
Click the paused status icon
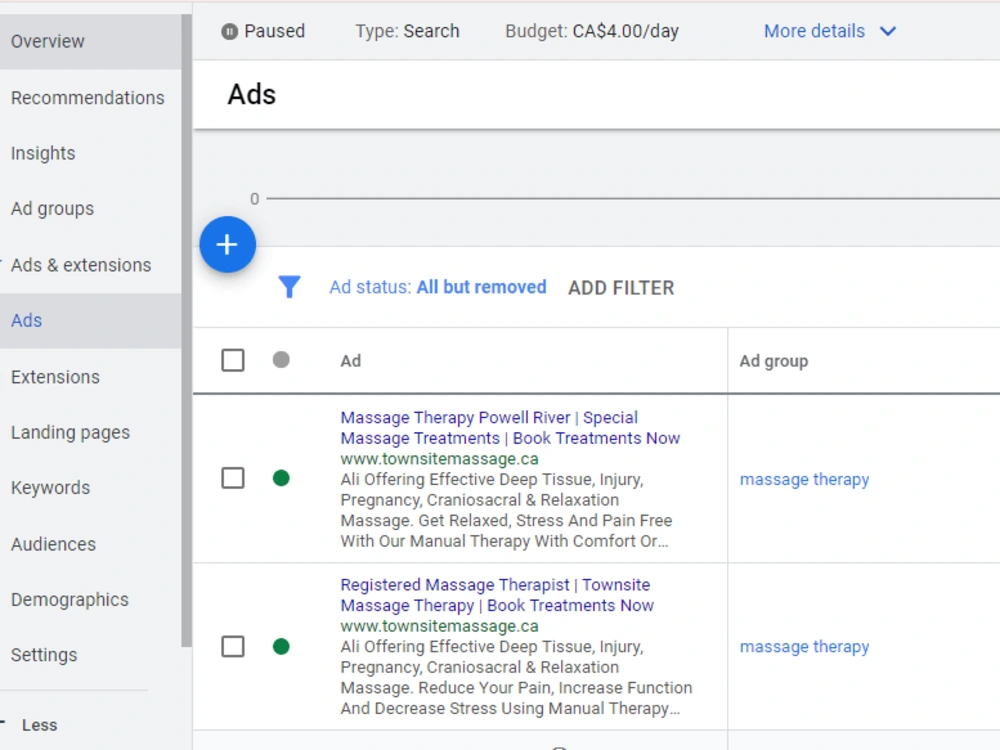click(230, 31)
